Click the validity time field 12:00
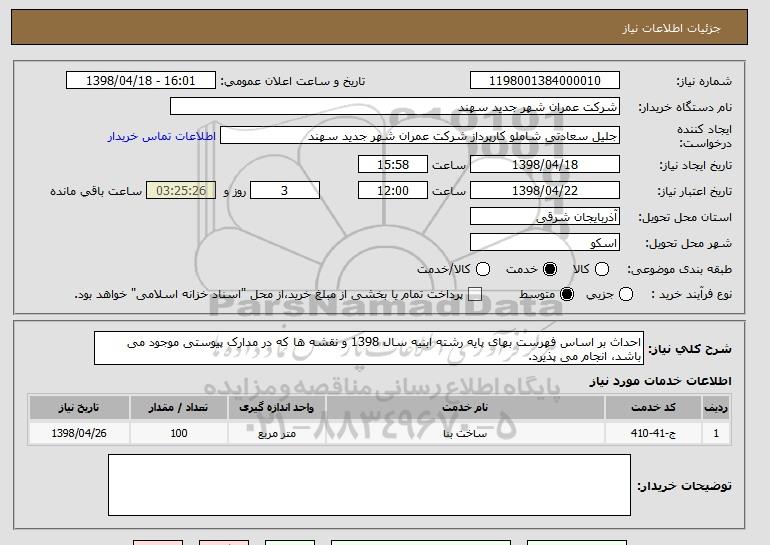The height and width of the screenshot is (545, 770). click(x=393, y=191)
